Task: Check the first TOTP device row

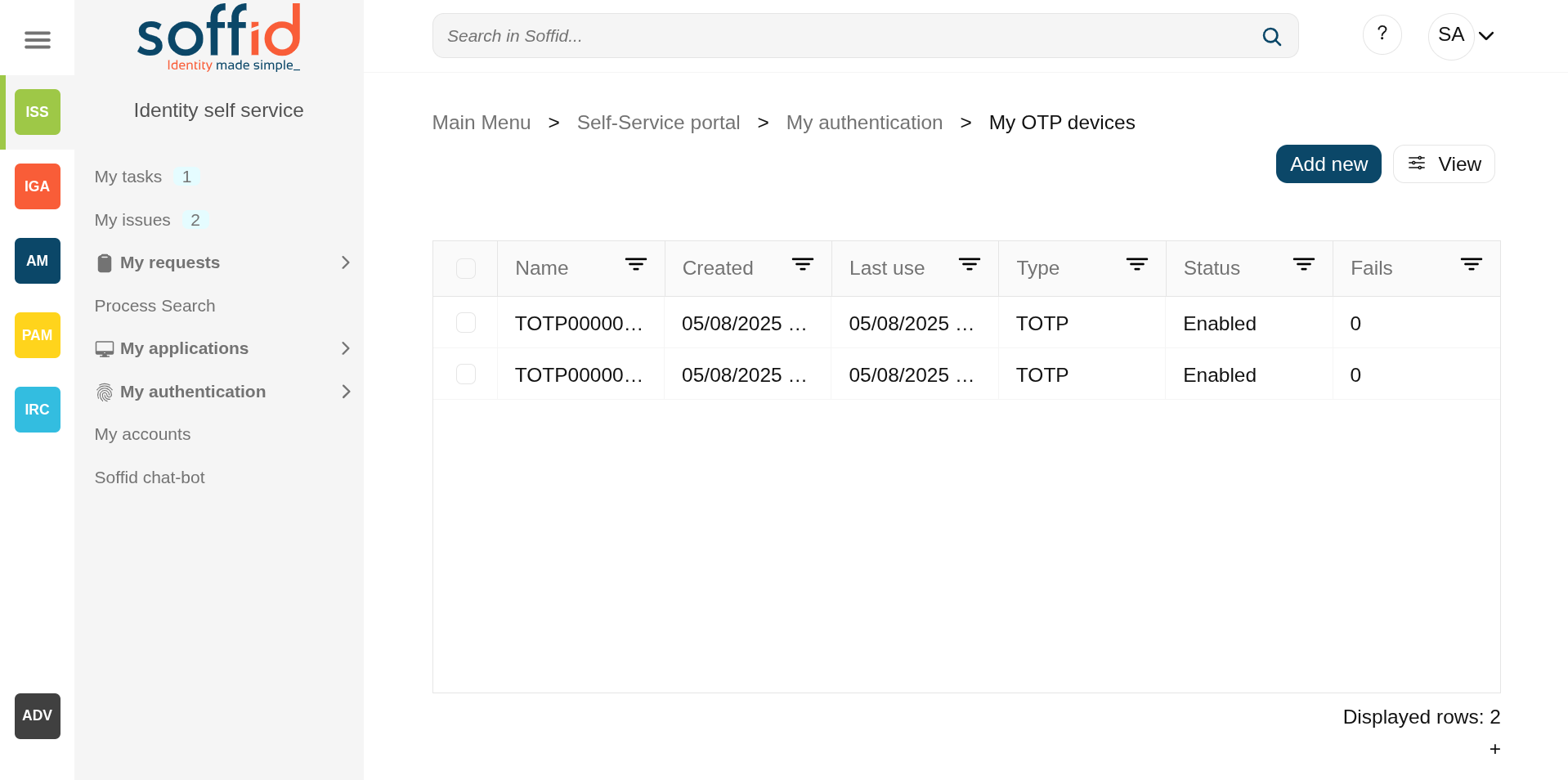Action: click(x=466, y=323)
